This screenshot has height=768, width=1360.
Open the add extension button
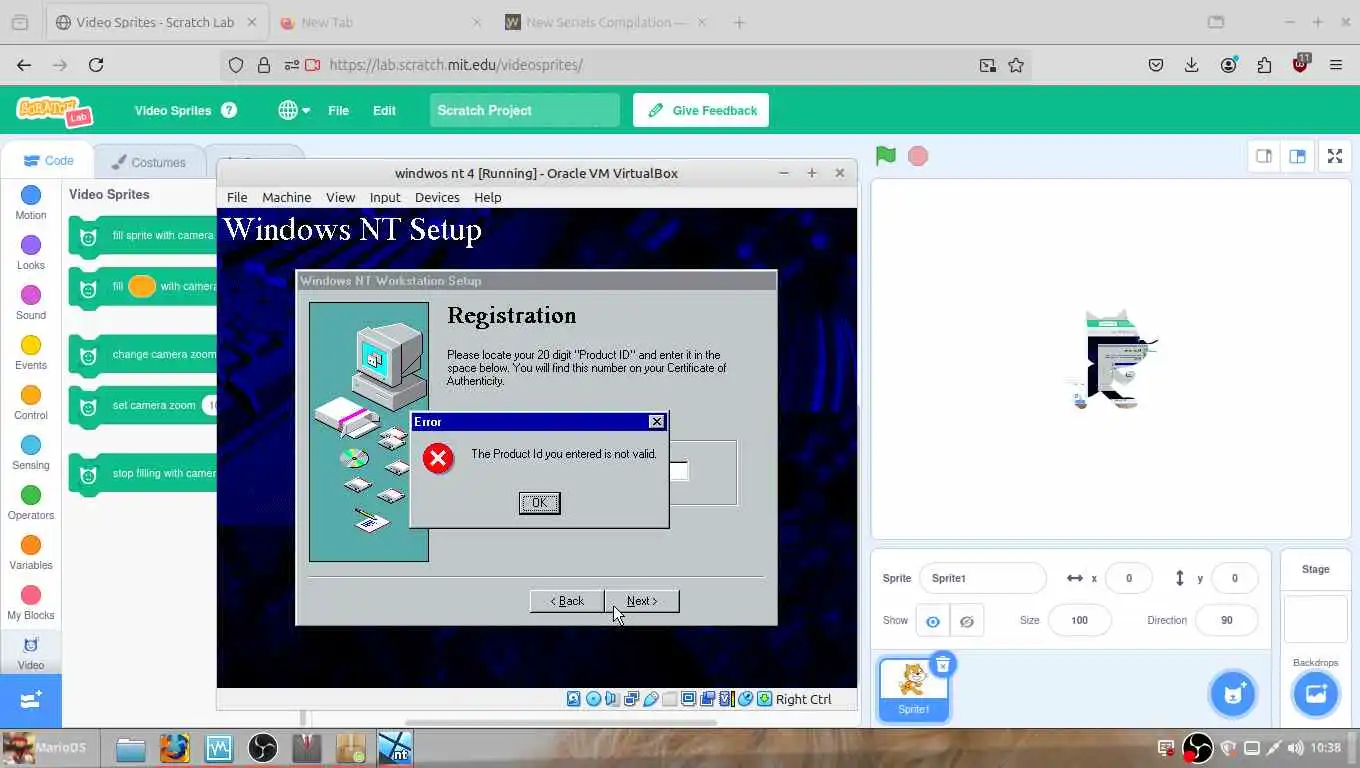click(31, 700)
